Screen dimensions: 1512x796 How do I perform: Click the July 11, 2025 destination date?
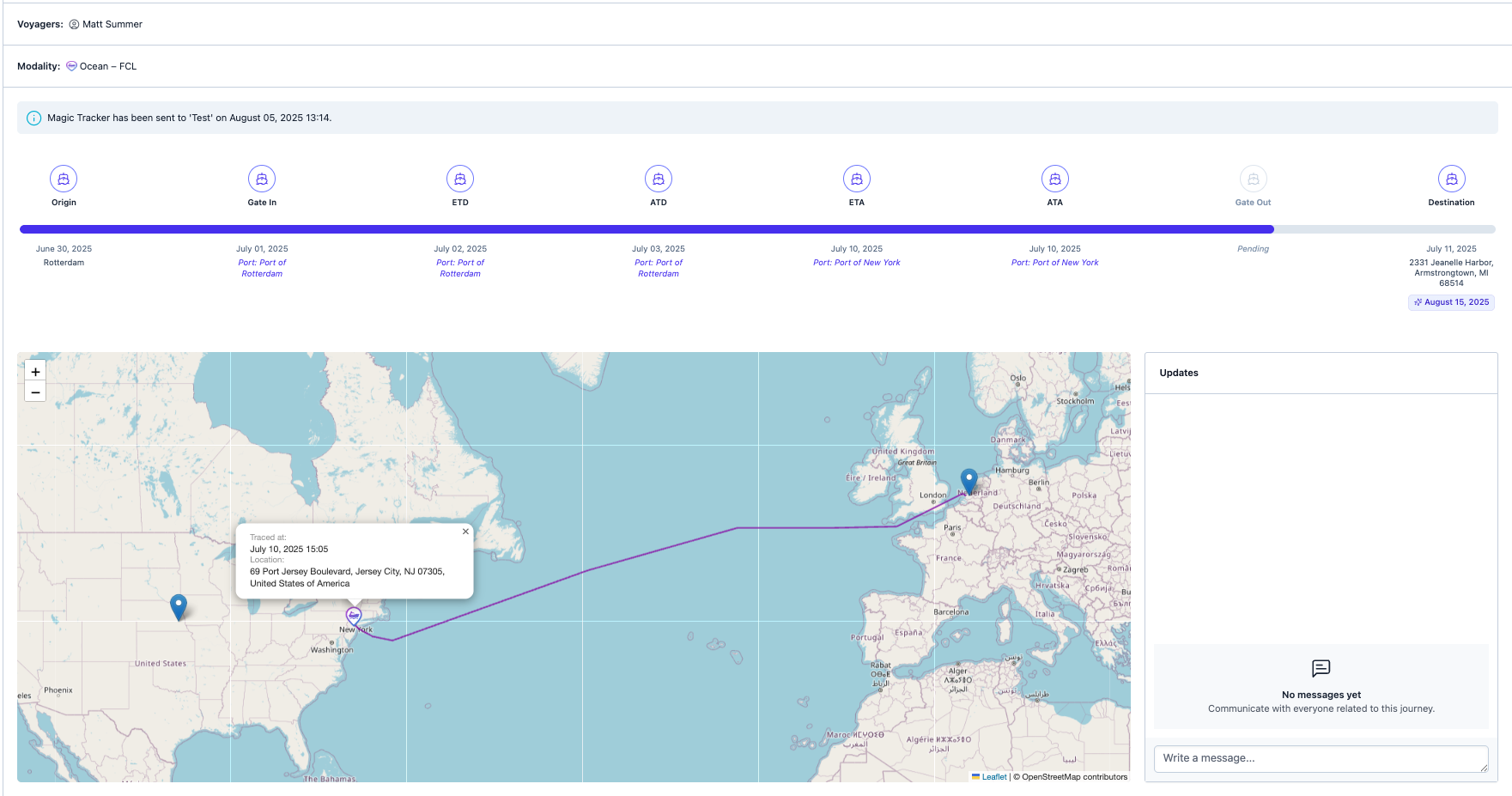point(1452,249)
